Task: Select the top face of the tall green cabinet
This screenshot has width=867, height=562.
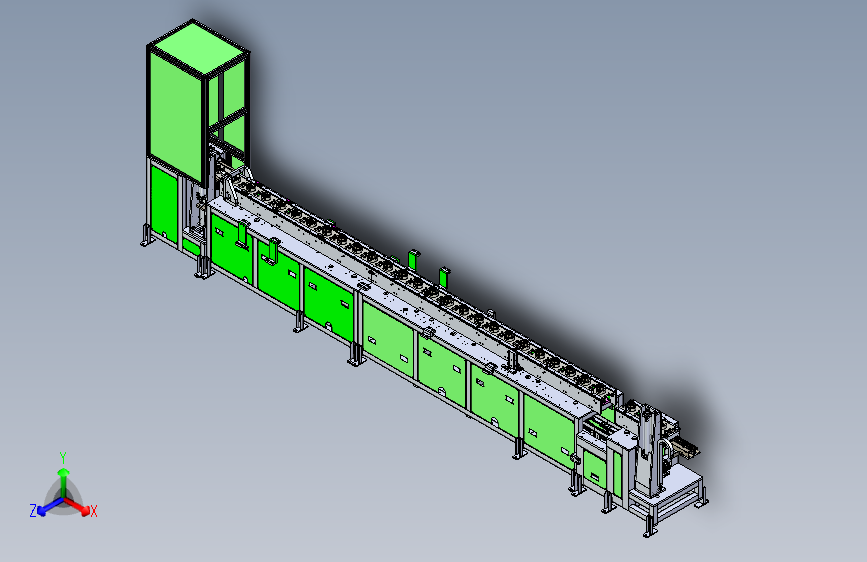Action: point(197,48)
